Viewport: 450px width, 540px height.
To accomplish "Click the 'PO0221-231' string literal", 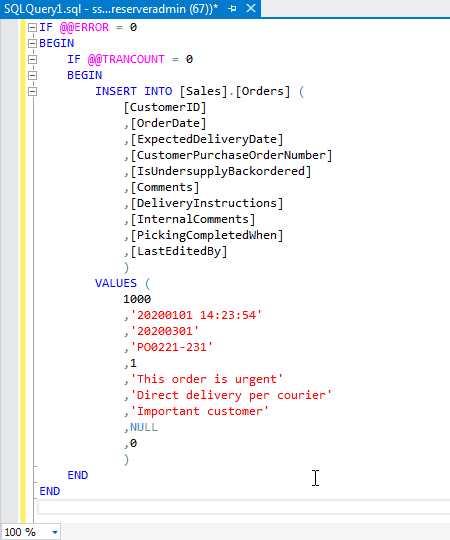I will coord(172,347).
